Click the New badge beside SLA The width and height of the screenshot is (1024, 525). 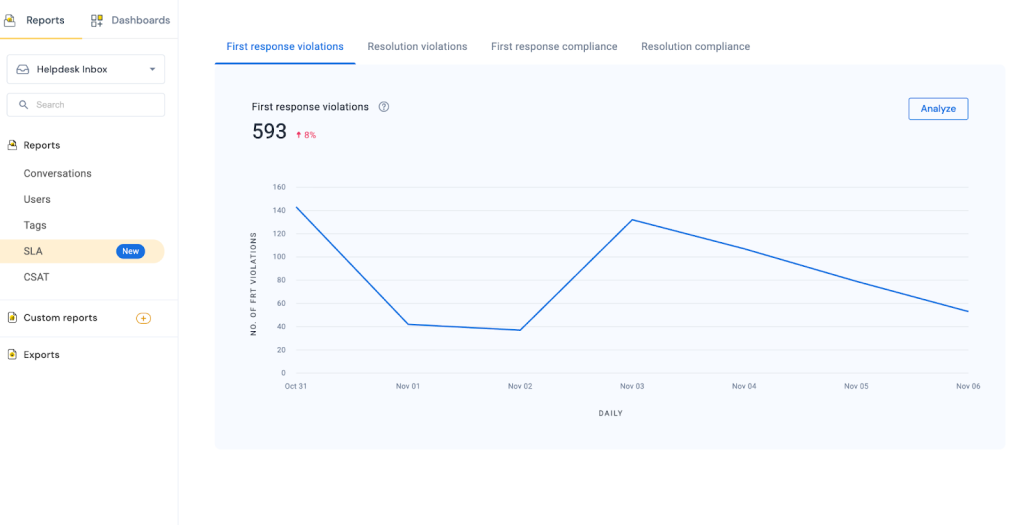[131, 251]
